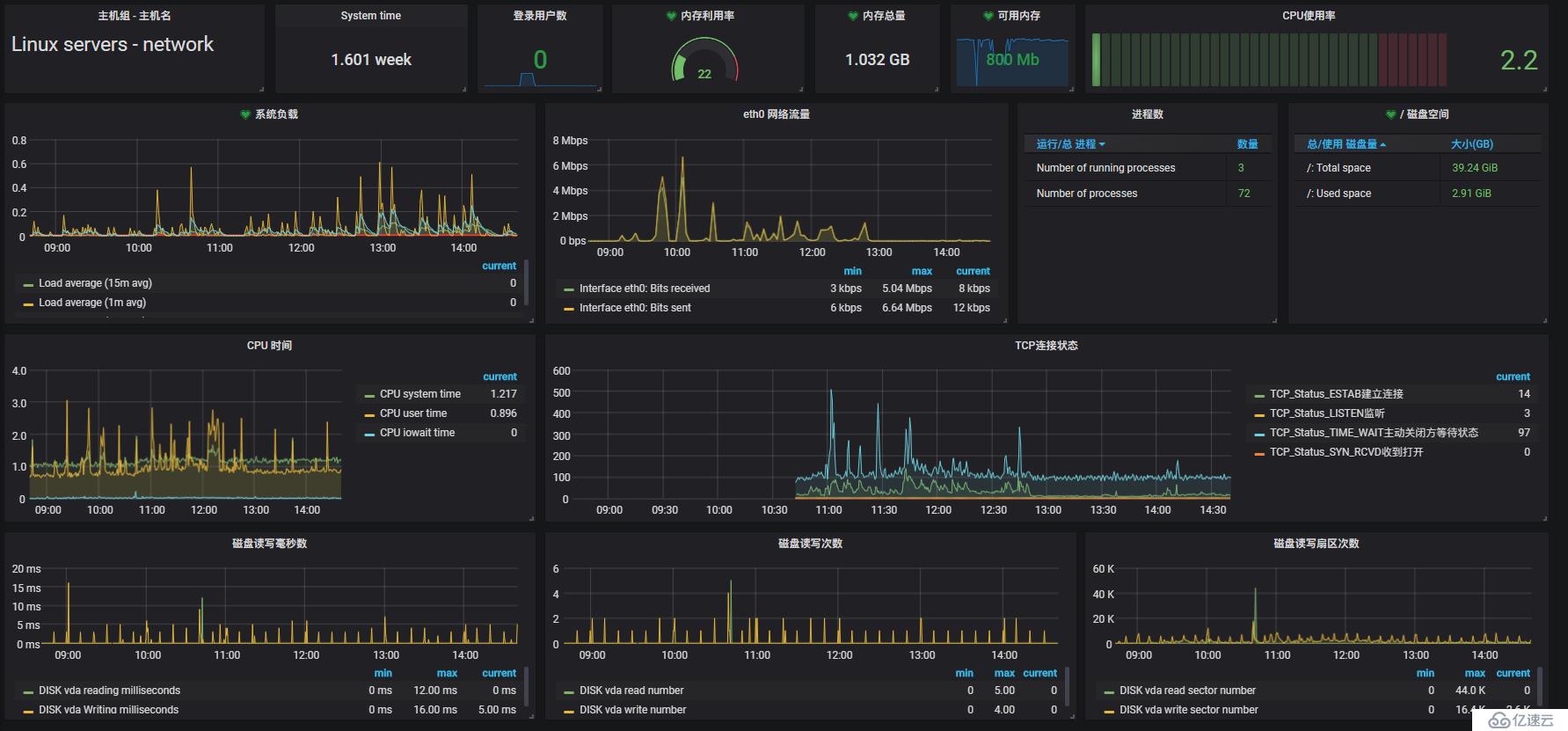
Task: Click the '2.2' CPU usage value
Action: pos(1519,61)
